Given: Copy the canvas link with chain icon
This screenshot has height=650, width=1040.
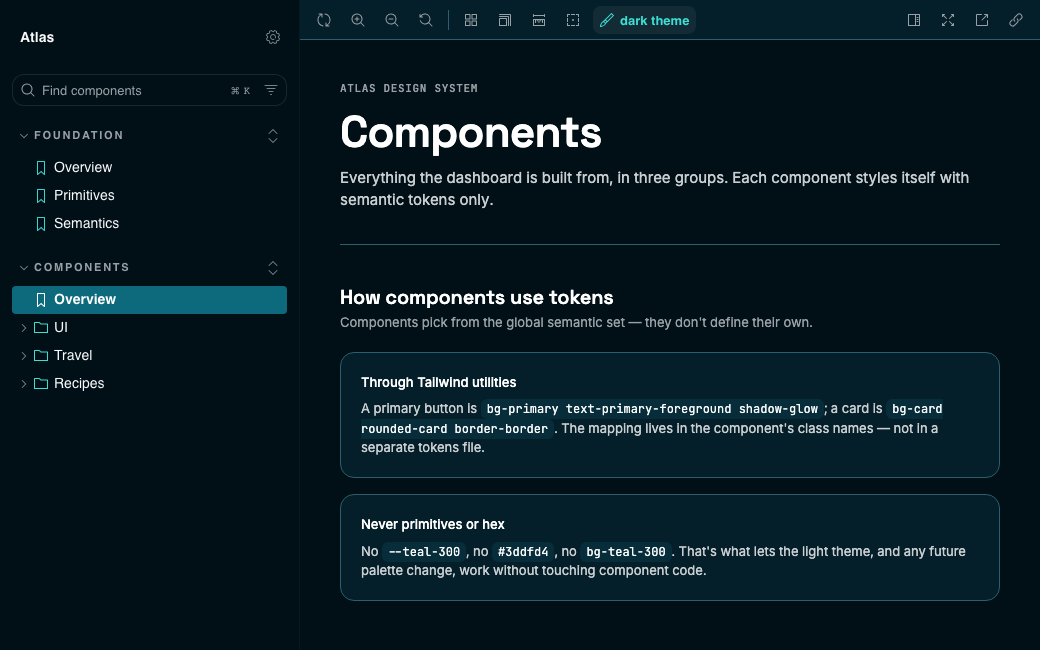Looking at the screenshot, I should [1015, 20].
